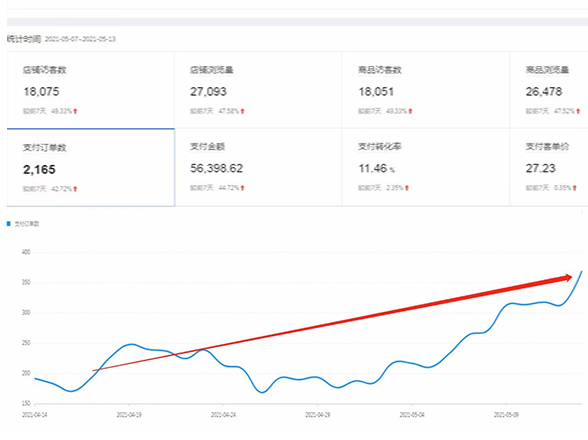This screenshot has width=588, height=440.
Task: Click red up-arrow beside 47.58% change
Action: tap(243, 111)
